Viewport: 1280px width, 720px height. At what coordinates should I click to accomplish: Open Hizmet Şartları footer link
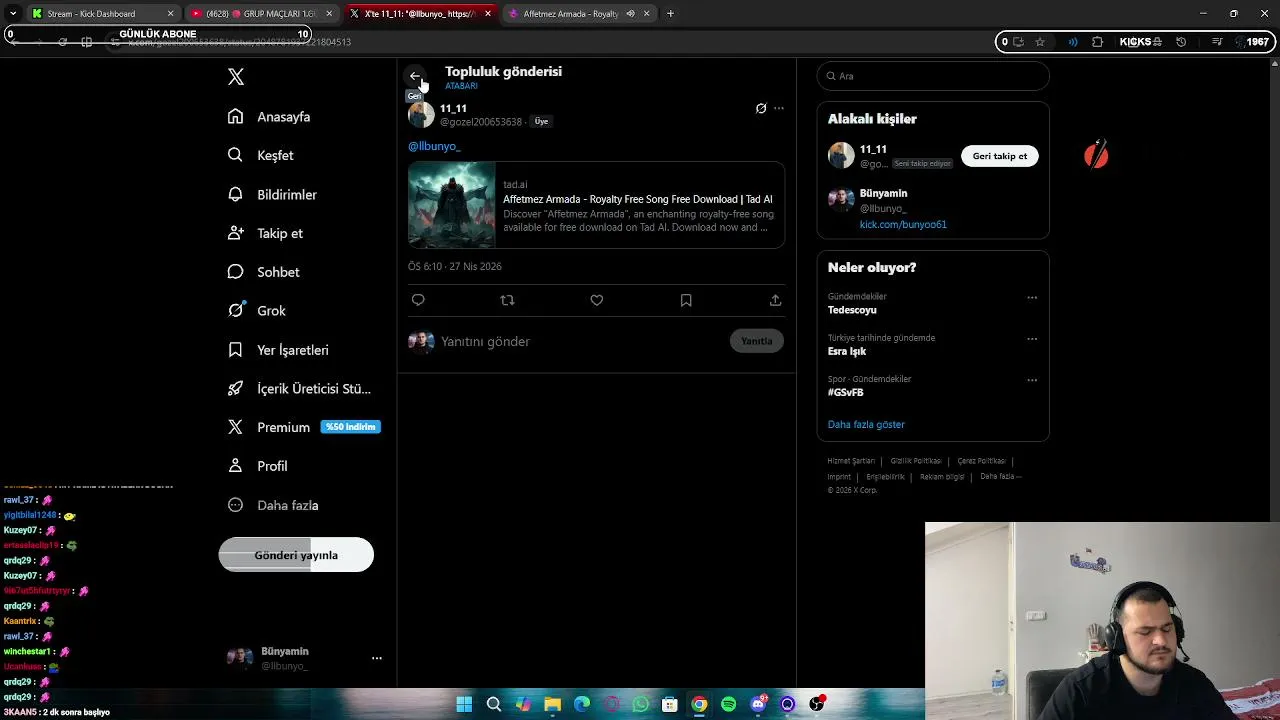tap(851, 461)
